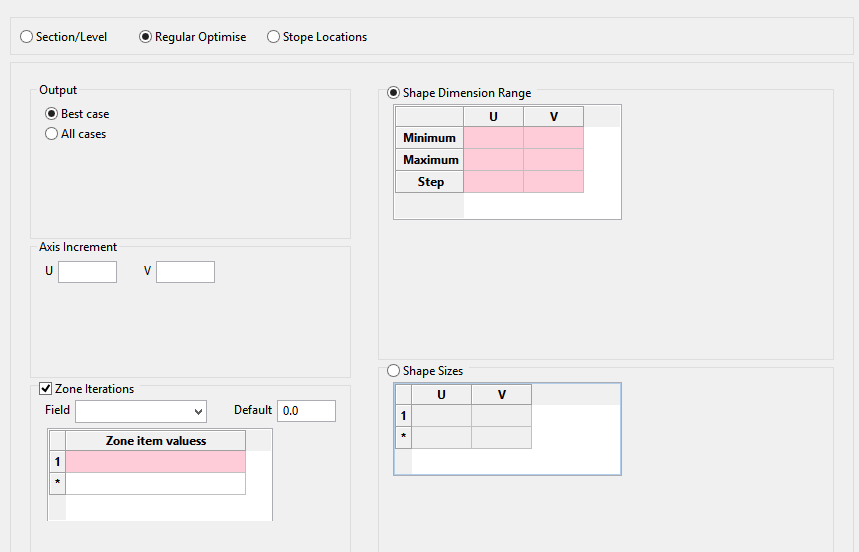This screenshot has height=552, width=859.
Task: Click the Minimum U cell
Action: click(493, 138)
